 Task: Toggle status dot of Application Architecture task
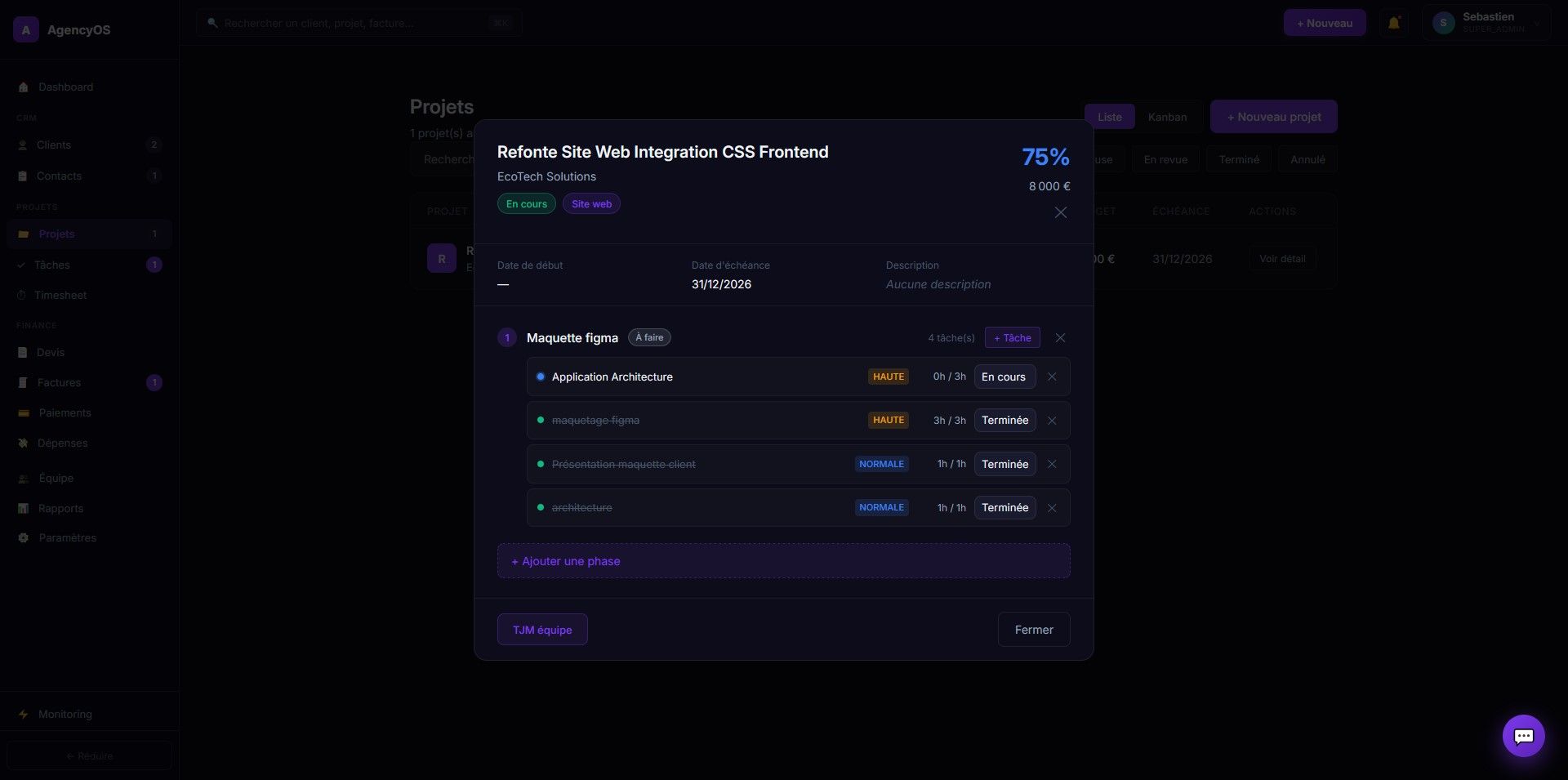pos(541,377)
